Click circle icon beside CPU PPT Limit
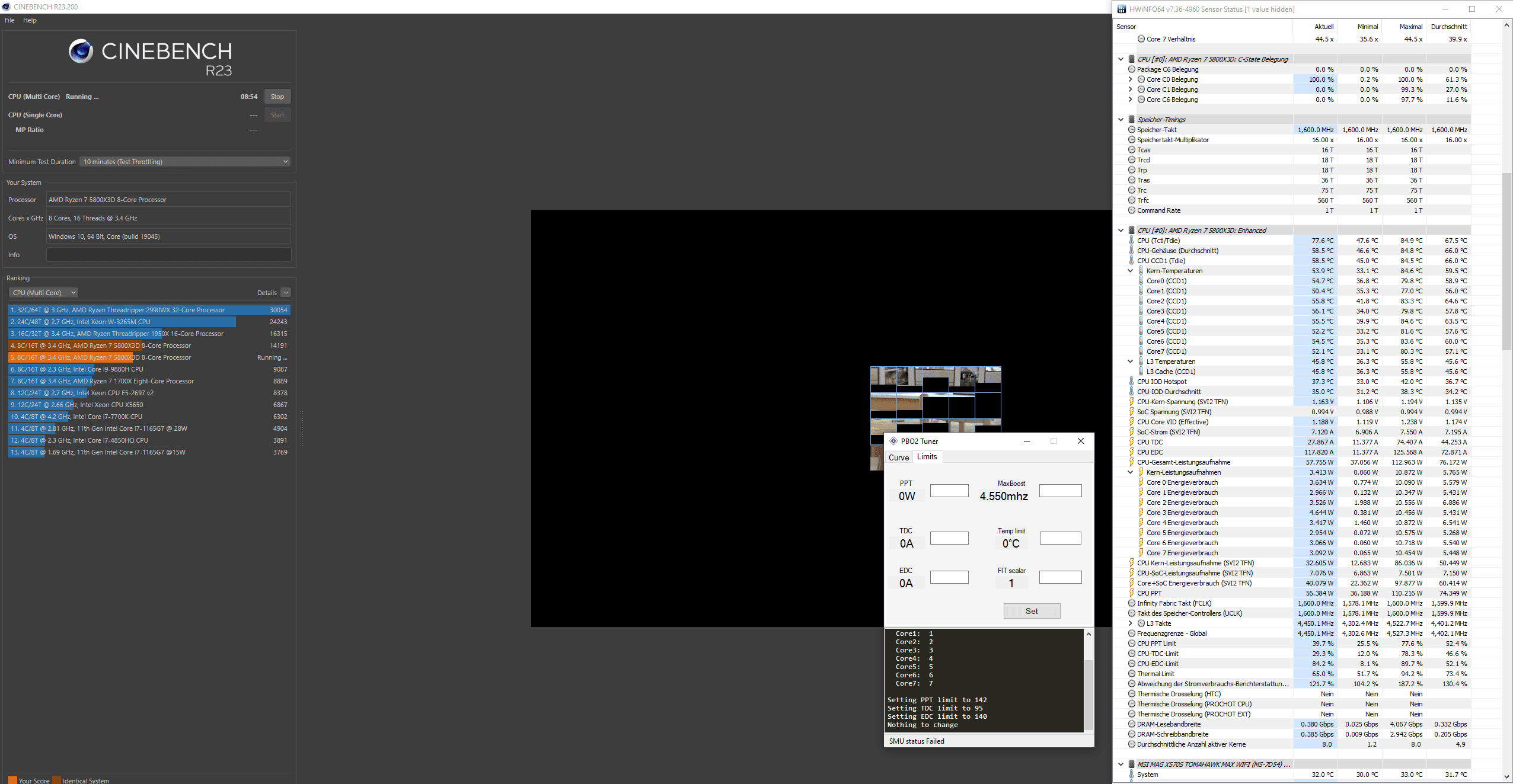 (x=1132, y=644)
